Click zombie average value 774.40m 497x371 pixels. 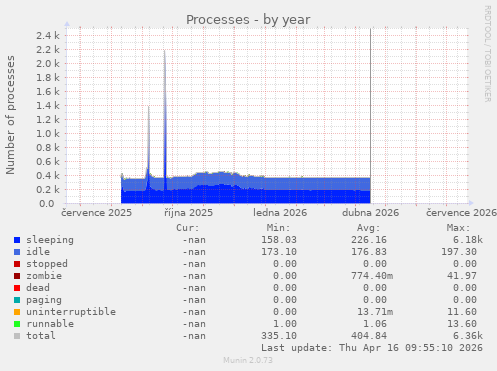tap(372, 276)
